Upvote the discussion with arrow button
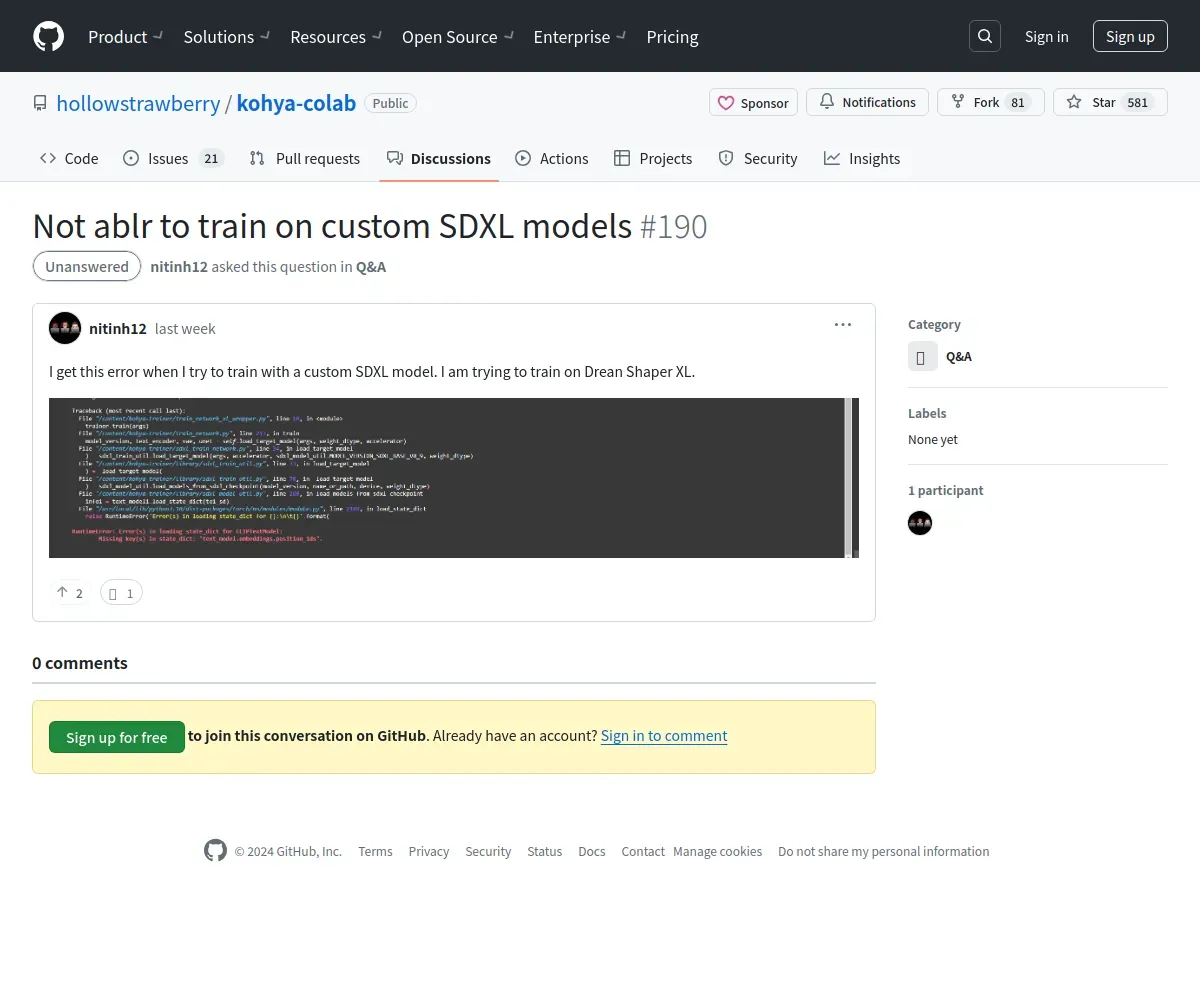 point(70,593)
